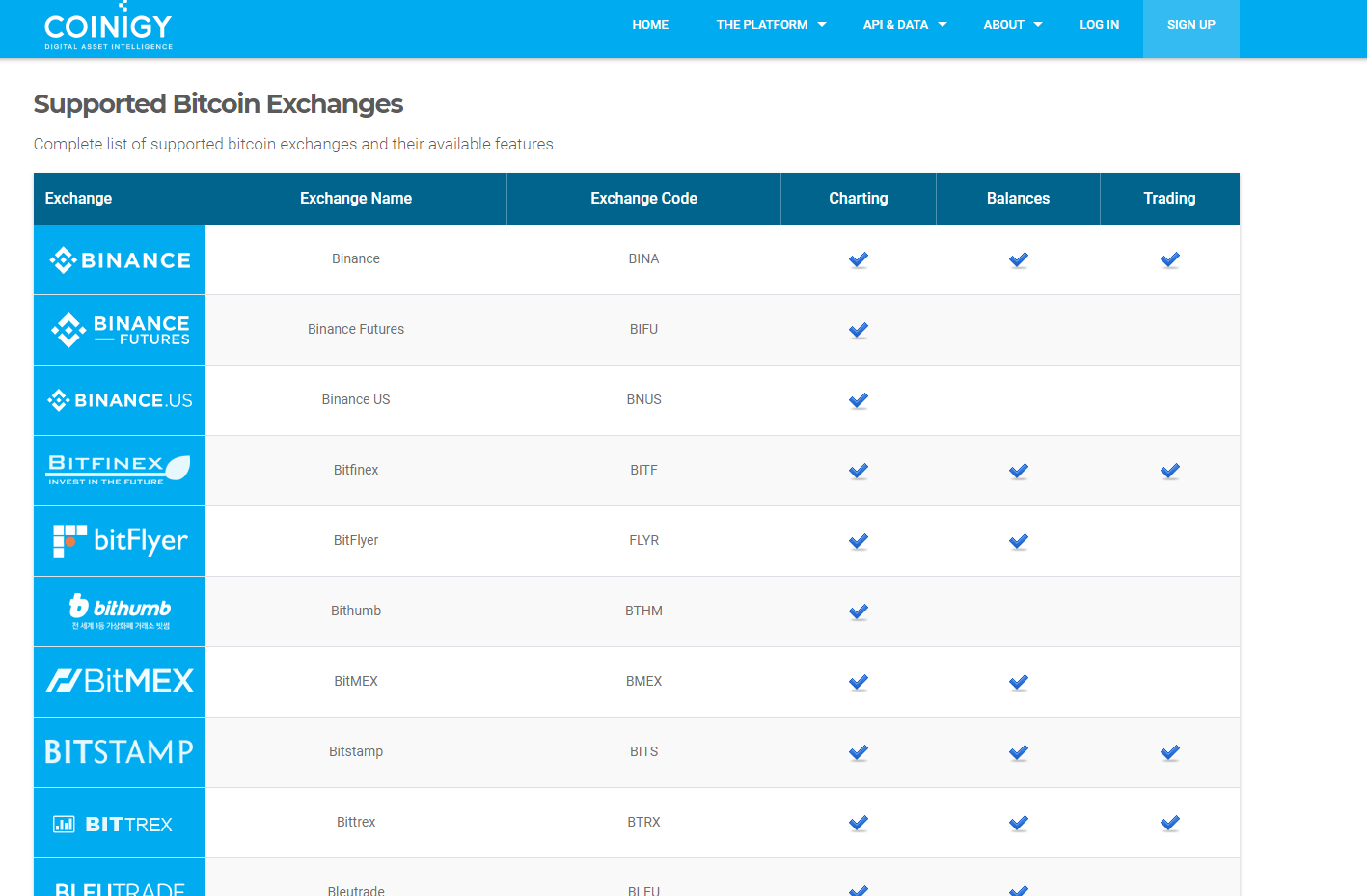1367x896 pixels.
Task: Select the Binance Futures name cell
Action: (x=356, y=330)
